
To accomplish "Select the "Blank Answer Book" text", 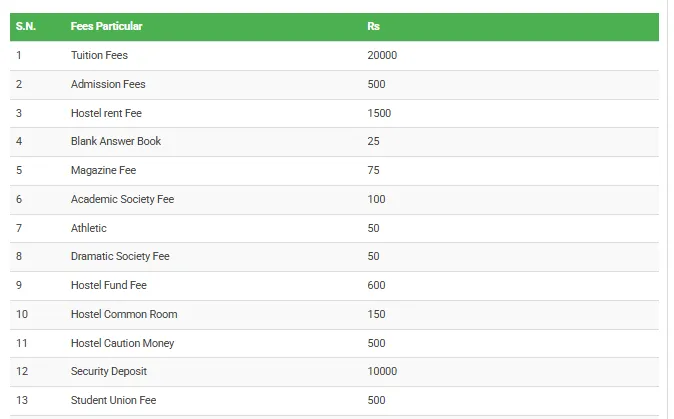I will point(116,141).
